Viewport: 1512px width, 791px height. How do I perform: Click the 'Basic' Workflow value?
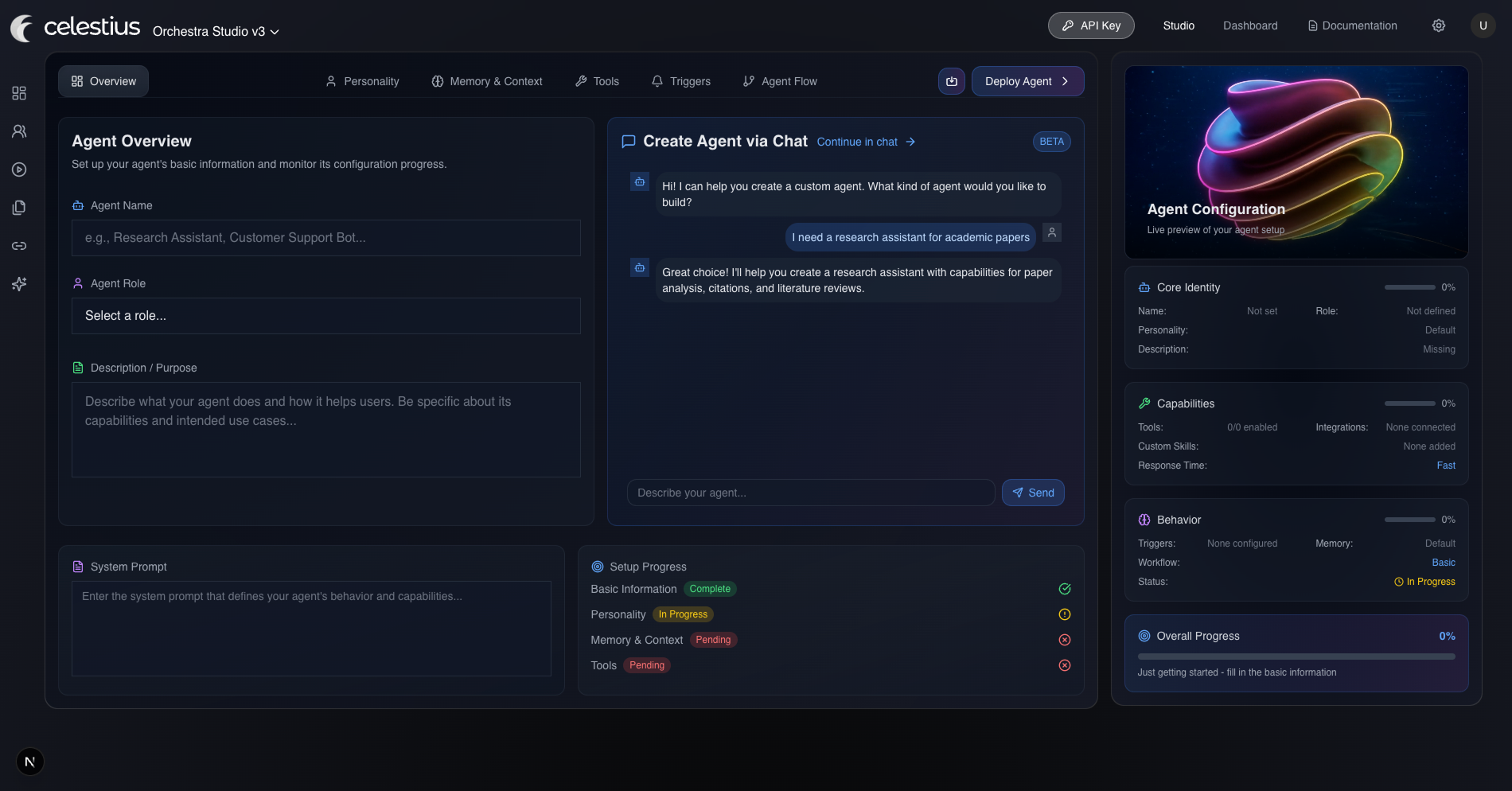tap(1444, 563)
